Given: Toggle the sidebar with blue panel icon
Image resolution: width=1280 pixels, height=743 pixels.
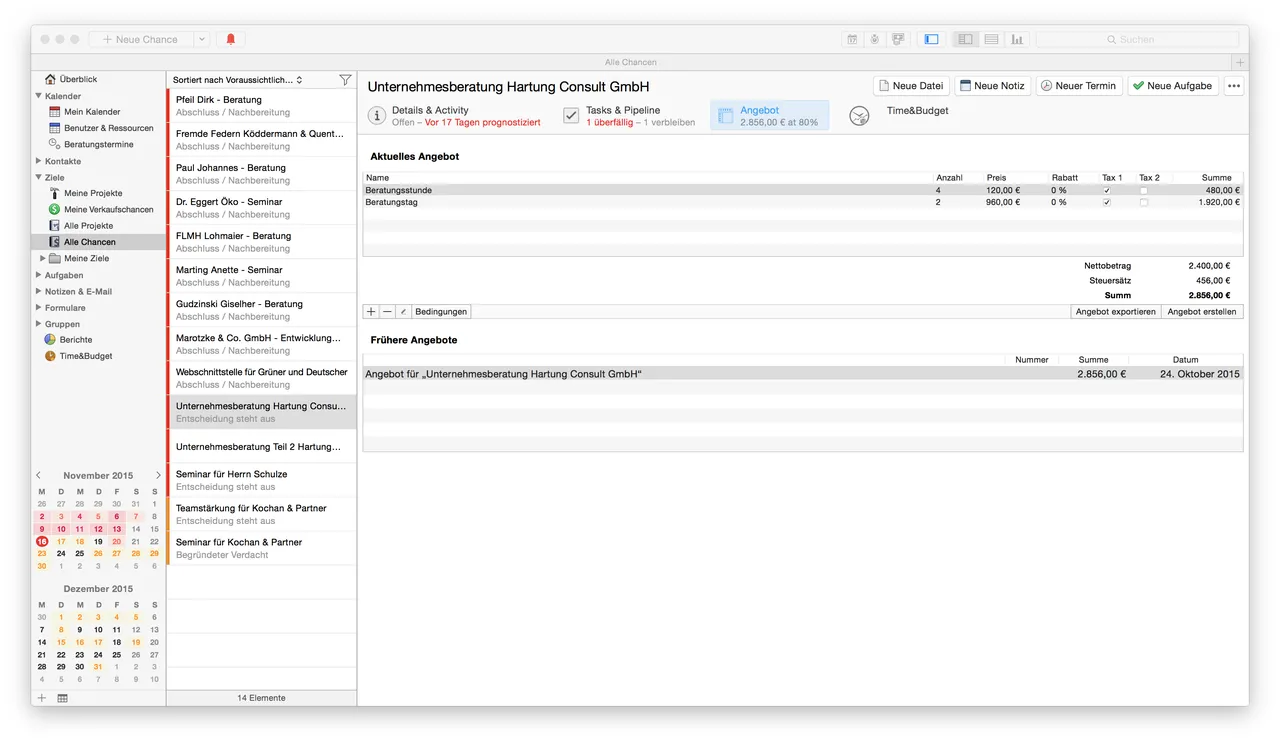Looking at the screenshot, I should 931,39.
